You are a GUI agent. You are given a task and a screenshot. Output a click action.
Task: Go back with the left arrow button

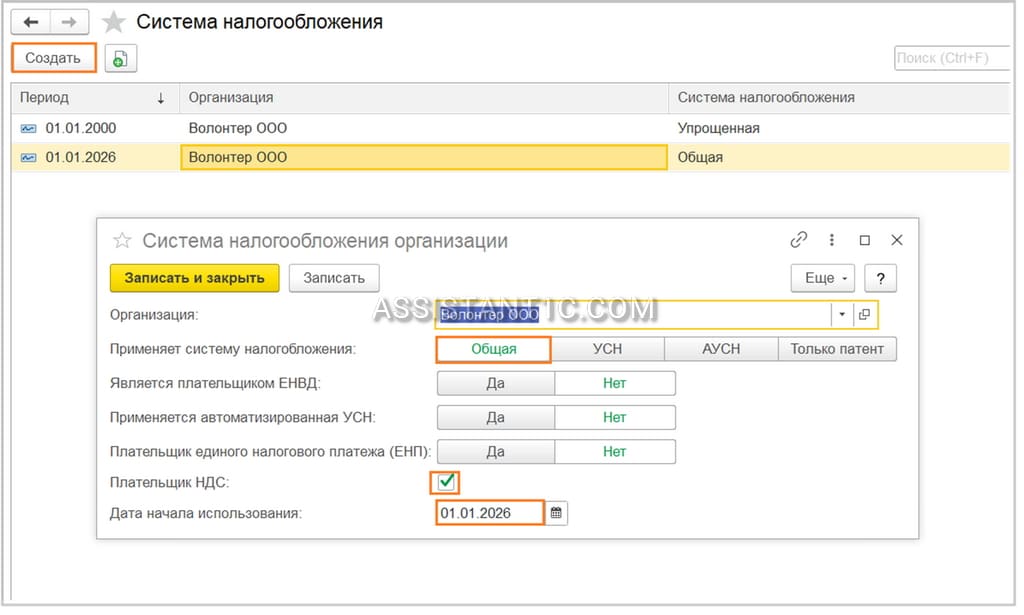tap(31, 22)
